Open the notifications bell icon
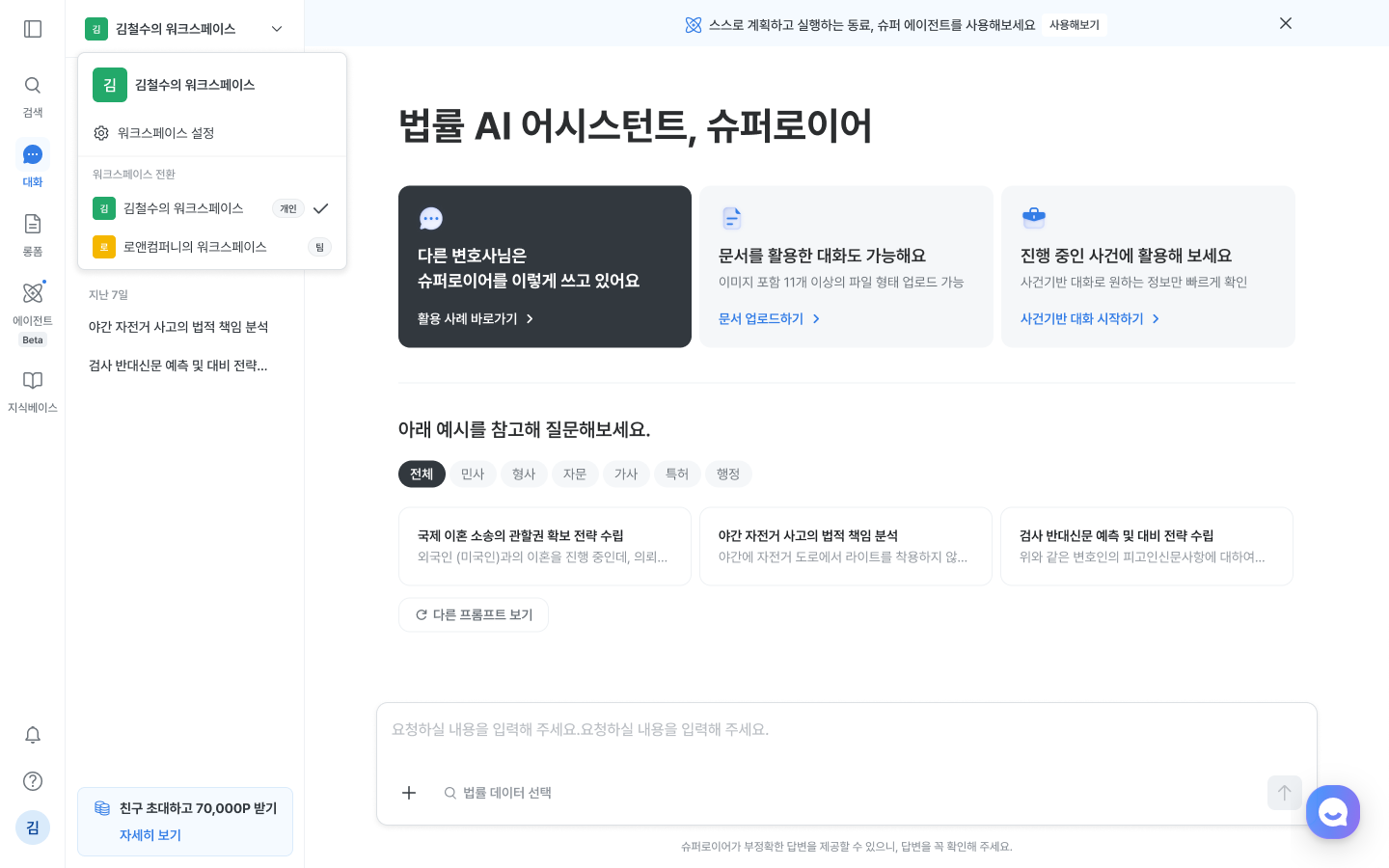1389x868 pixels. click(33, 735)
